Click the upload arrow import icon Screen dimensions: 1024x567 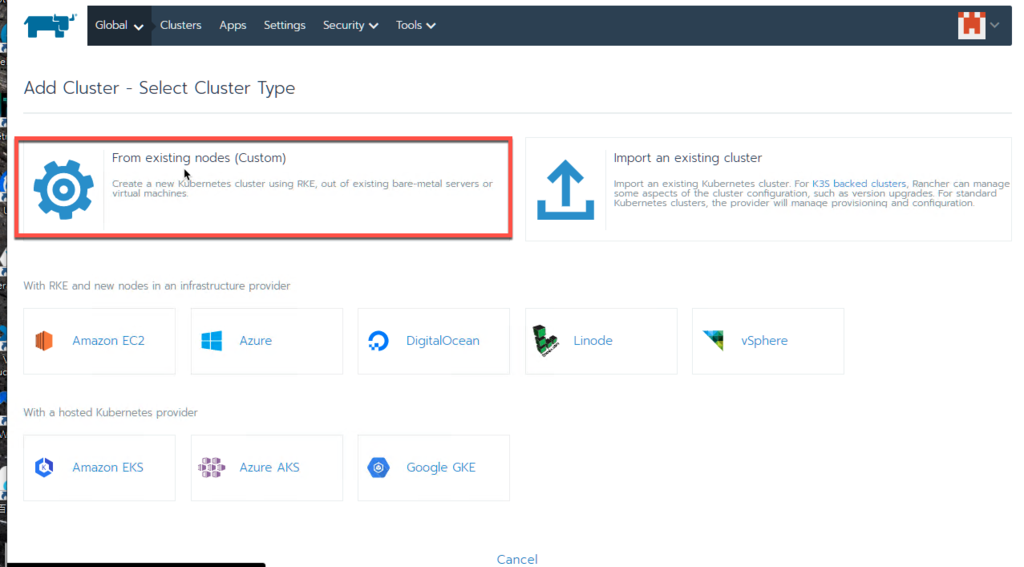tap(566, 189)
